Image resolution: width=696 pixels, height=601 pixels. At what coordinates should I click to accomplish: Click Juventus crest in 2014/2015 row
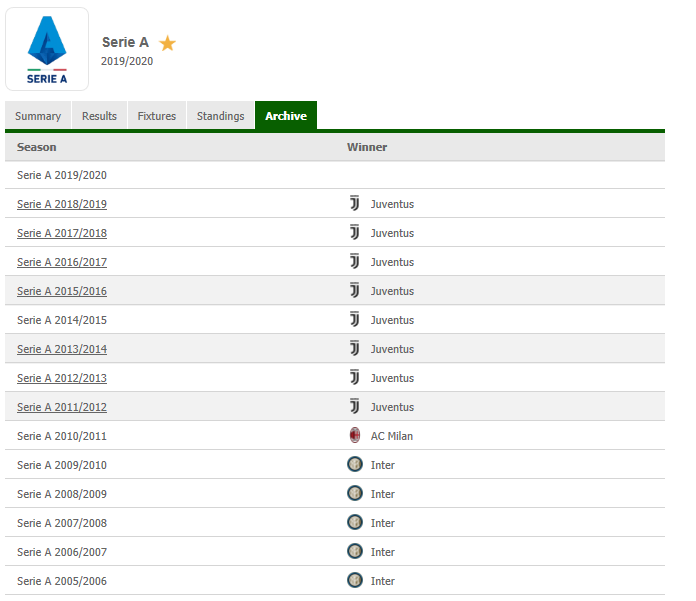(354, 319)
